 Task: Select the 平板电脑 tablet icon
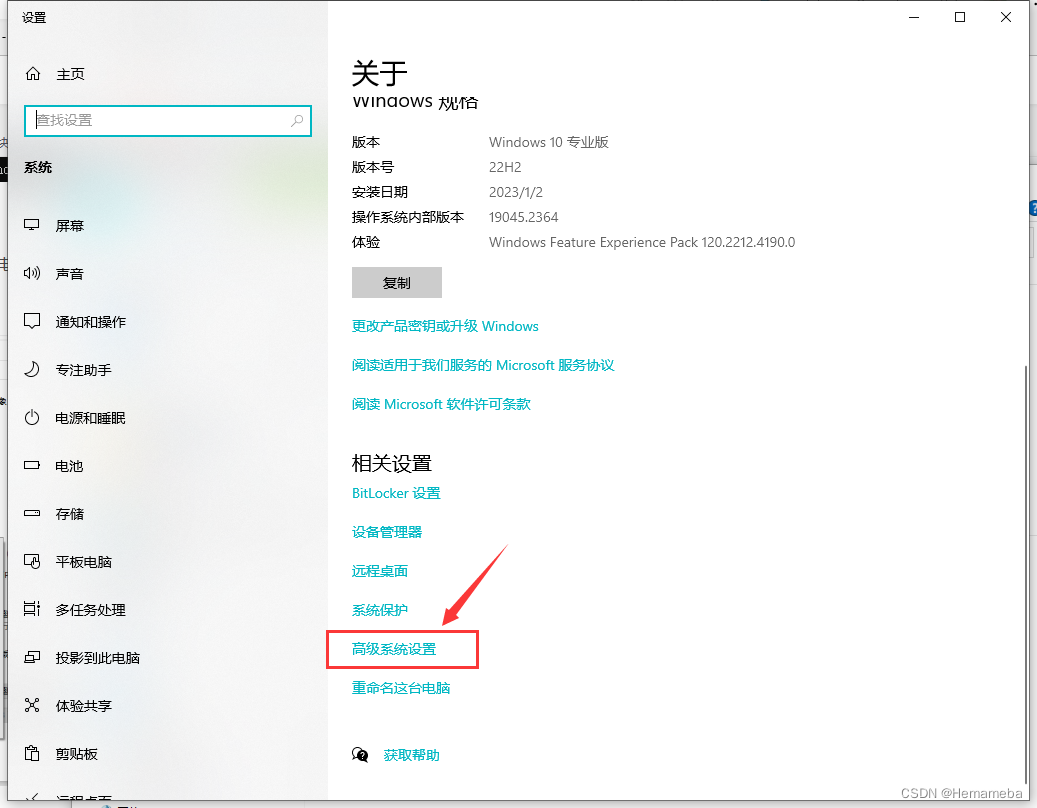(33, 561)
